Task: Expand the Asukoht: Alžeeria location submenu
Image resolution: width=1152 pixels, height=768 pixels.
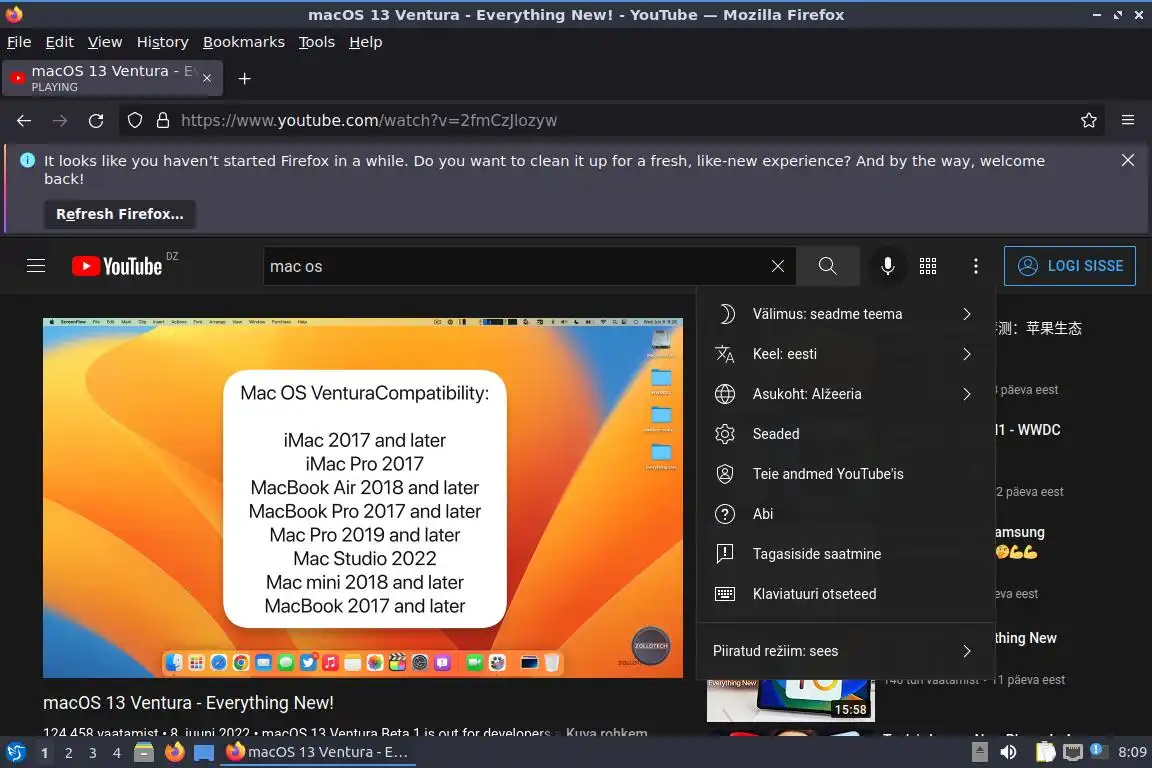Action: point(846,394)
